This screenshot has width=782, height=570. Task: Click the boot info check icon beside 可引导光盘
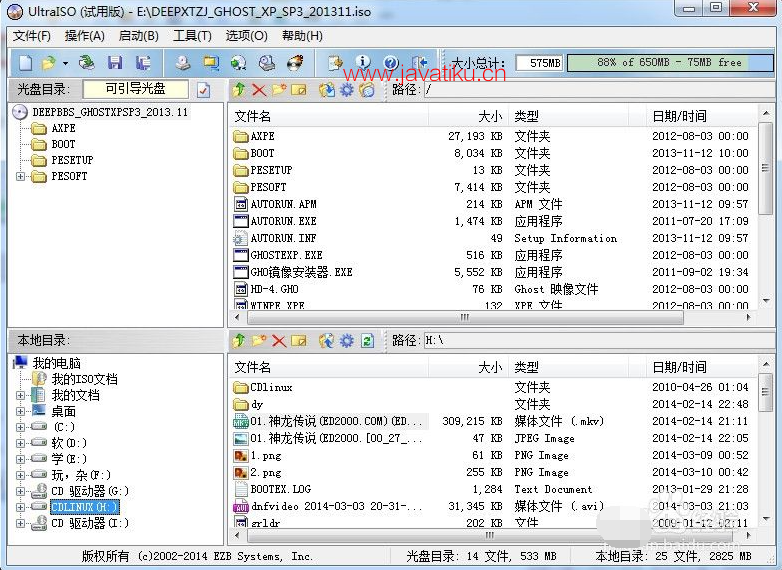[x=203, y=90]
